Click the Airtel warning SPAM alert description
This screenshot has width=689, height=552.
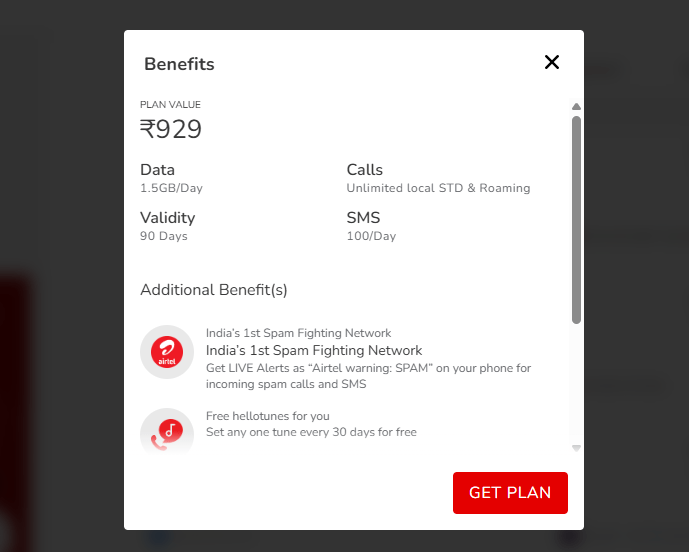click(x=368, y=376)
